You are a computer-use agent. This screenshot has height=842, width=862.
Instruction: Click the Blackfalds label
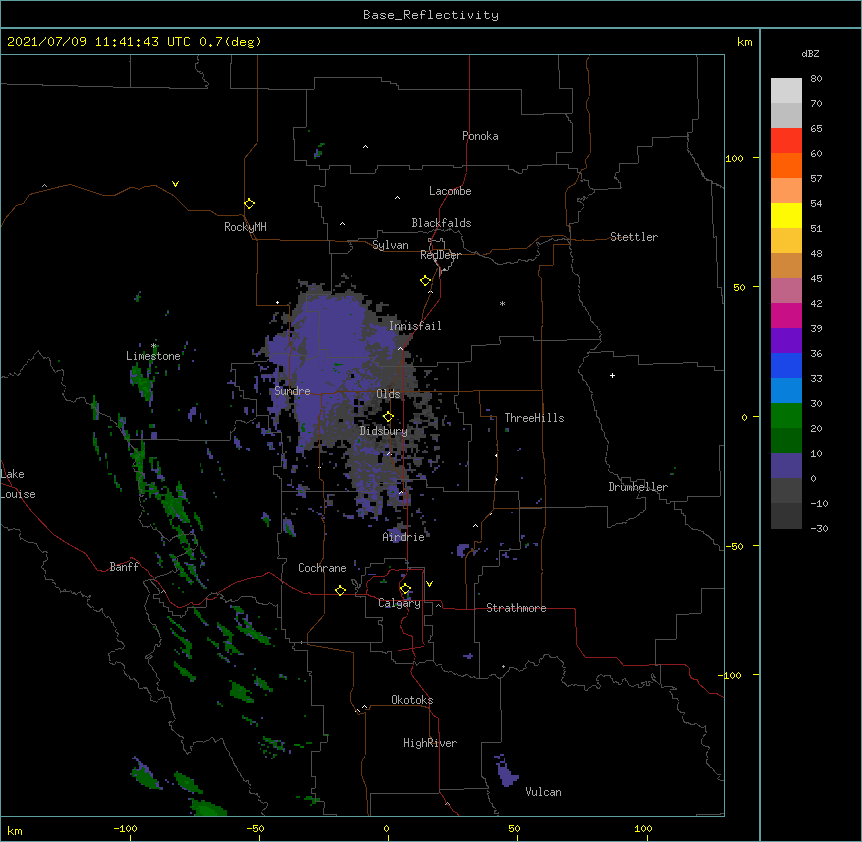(441, 223)
